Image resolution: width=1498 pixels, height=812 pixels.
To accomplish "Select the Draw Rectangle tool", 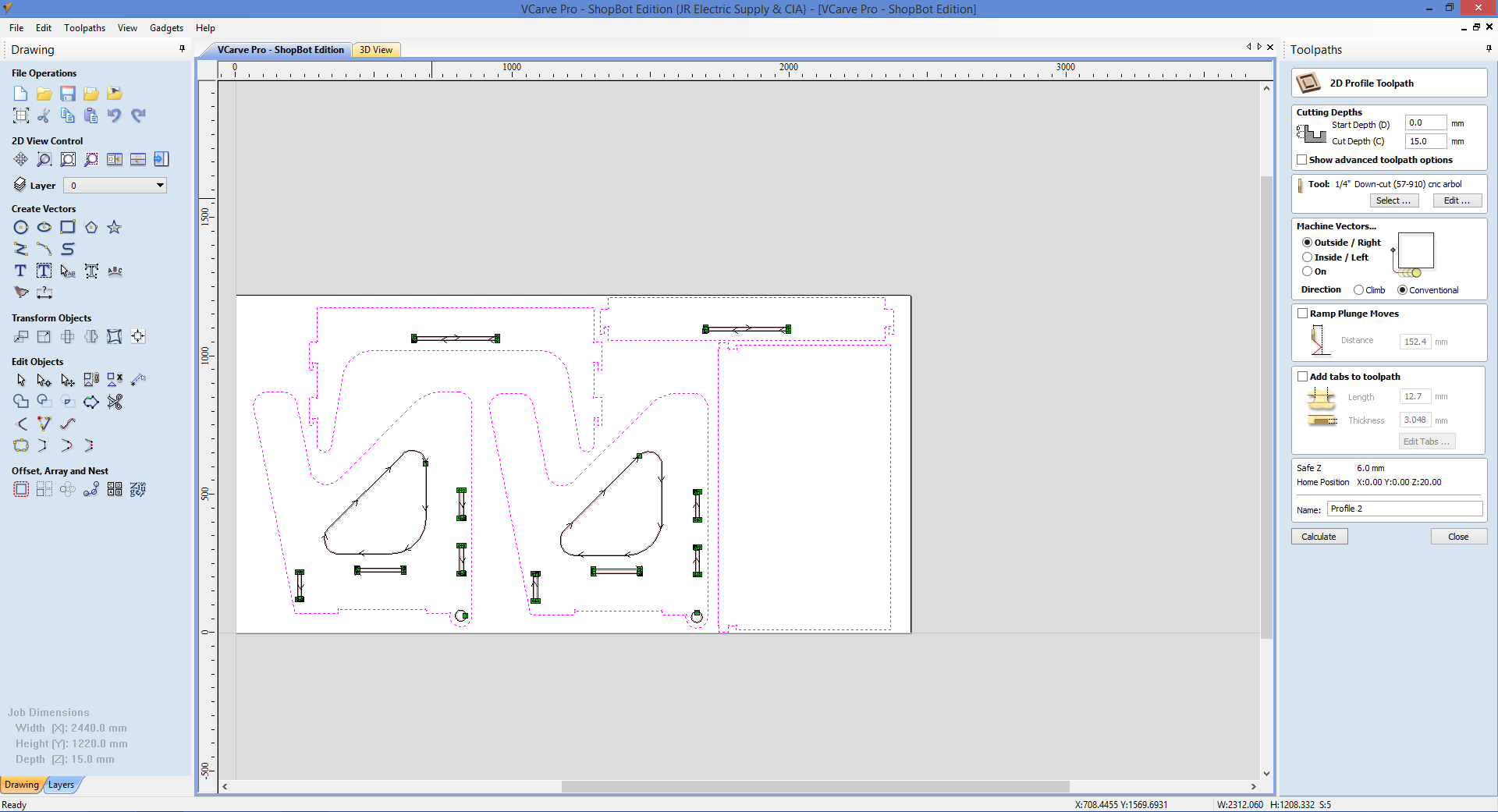I will [x=68, y=227].
